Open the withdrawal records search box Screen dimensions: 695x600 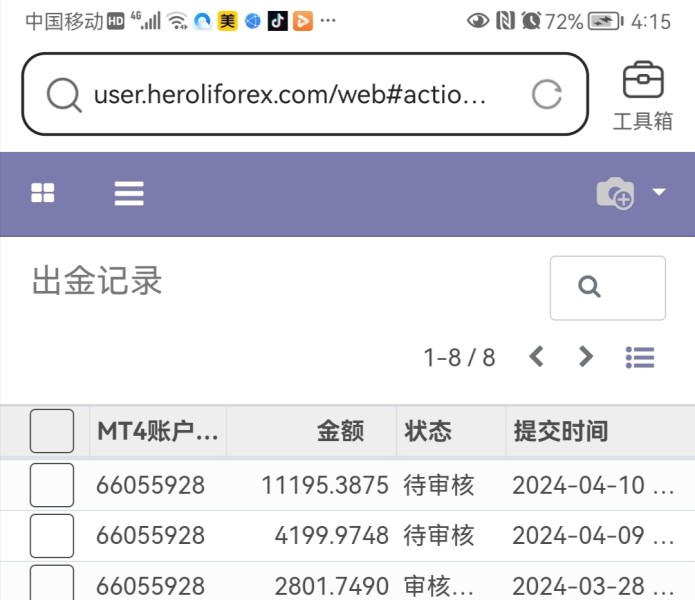[x=608, y=288]
